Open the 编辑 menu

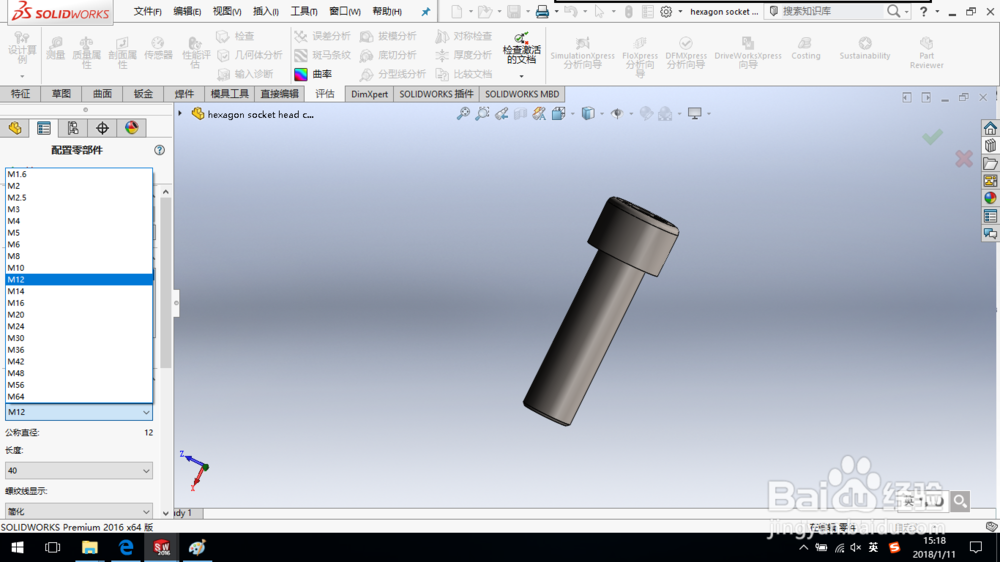click(x=187, y=11)
